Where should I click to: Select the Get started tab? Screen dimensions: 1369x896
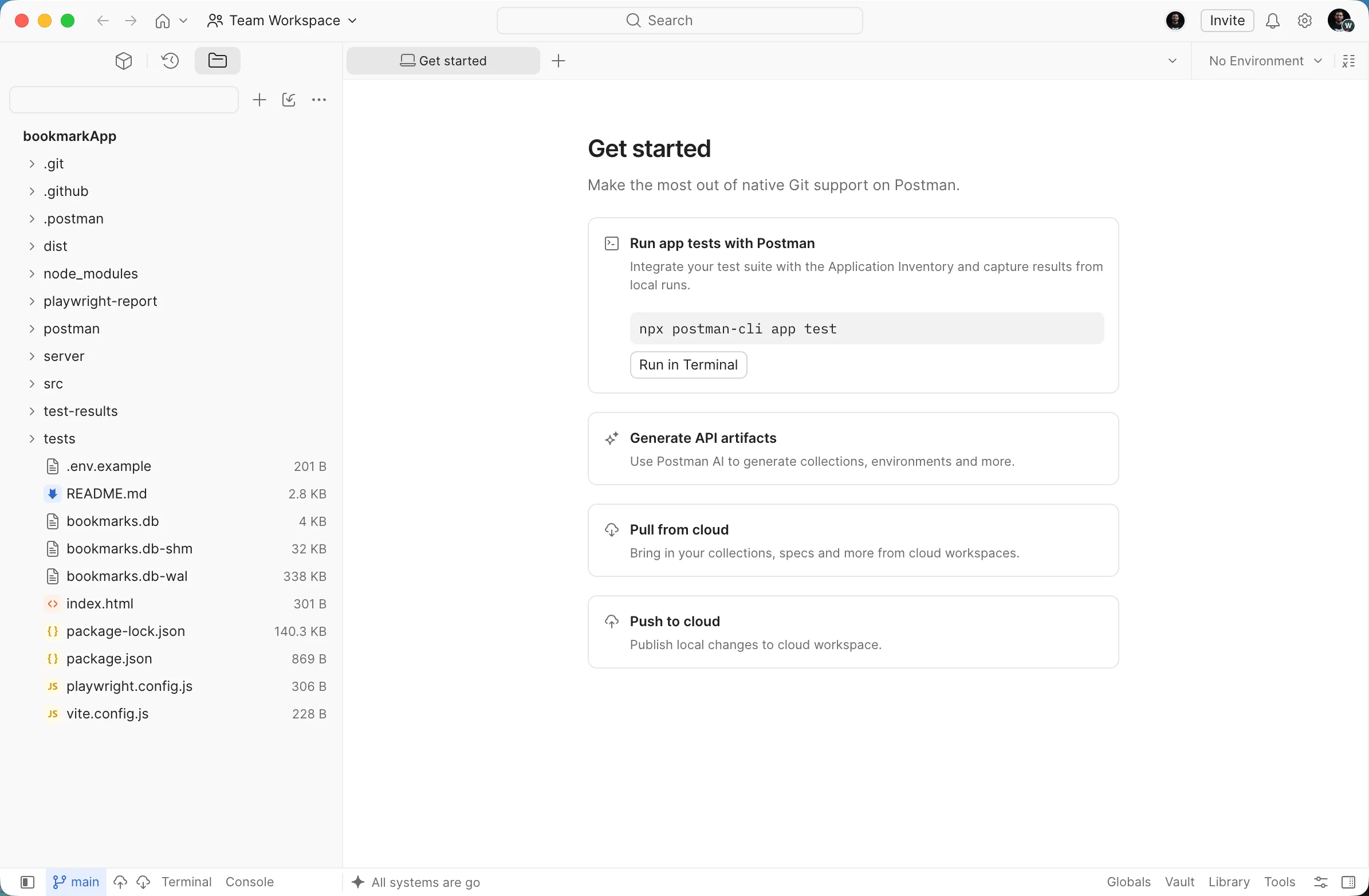click(x=443, y=61)
